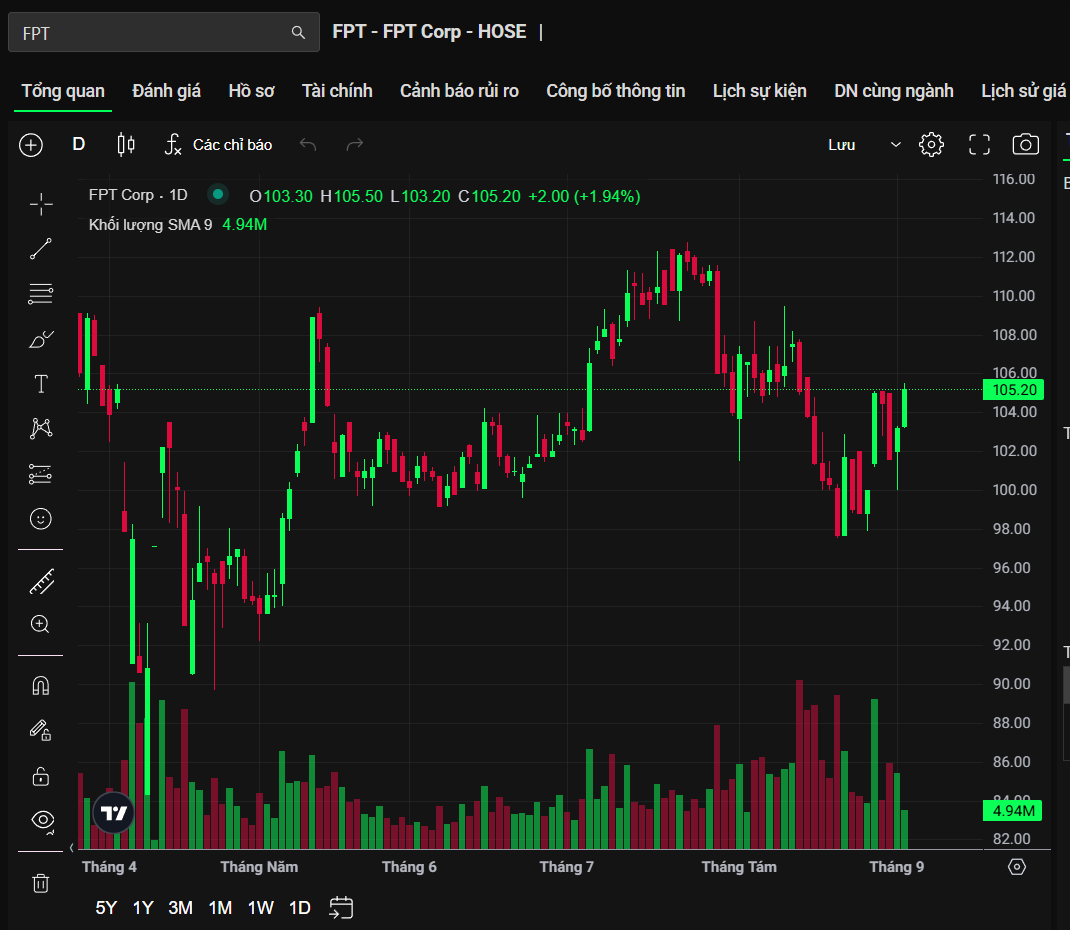Take a chart snapshot with camera icon
This screenshot has height=930, width=1070.
coord(1026,145)
